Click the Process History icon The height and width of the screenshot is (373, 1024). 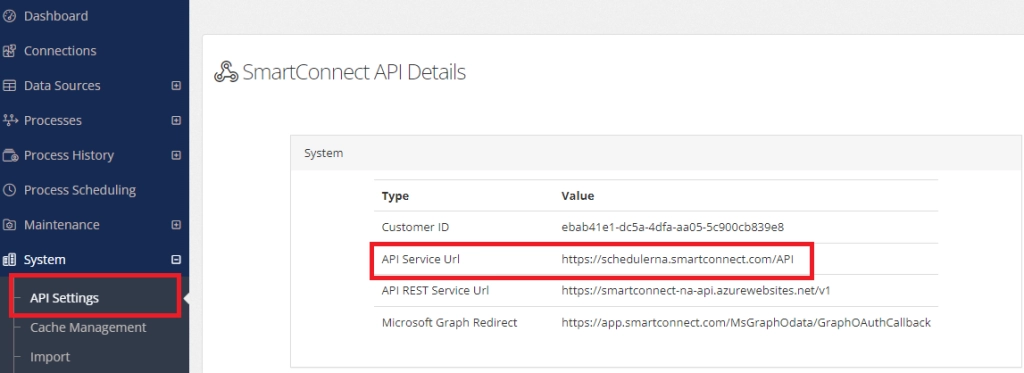tap(10, 155)
